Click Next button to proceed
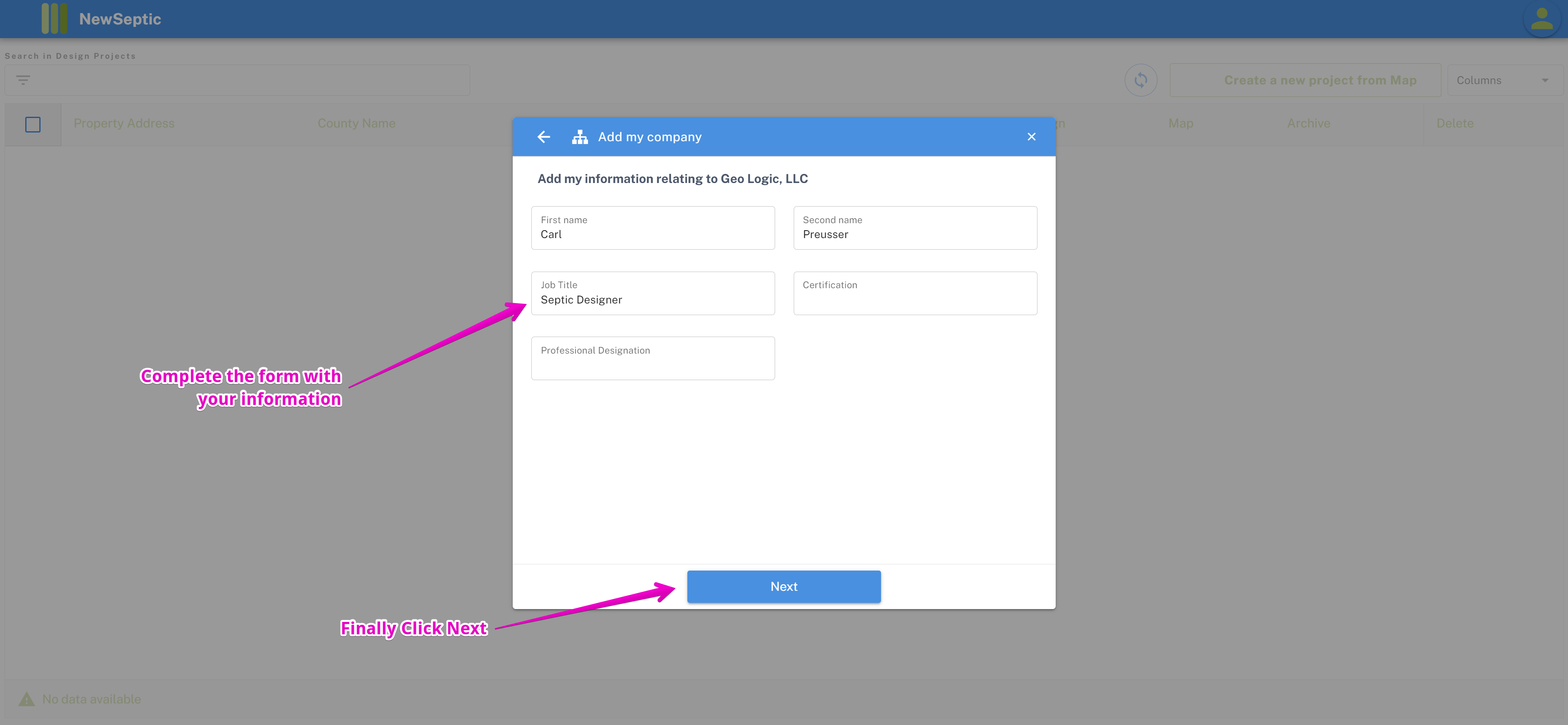The height and width of the screenshot is (725, 1568). coord(784,586)
